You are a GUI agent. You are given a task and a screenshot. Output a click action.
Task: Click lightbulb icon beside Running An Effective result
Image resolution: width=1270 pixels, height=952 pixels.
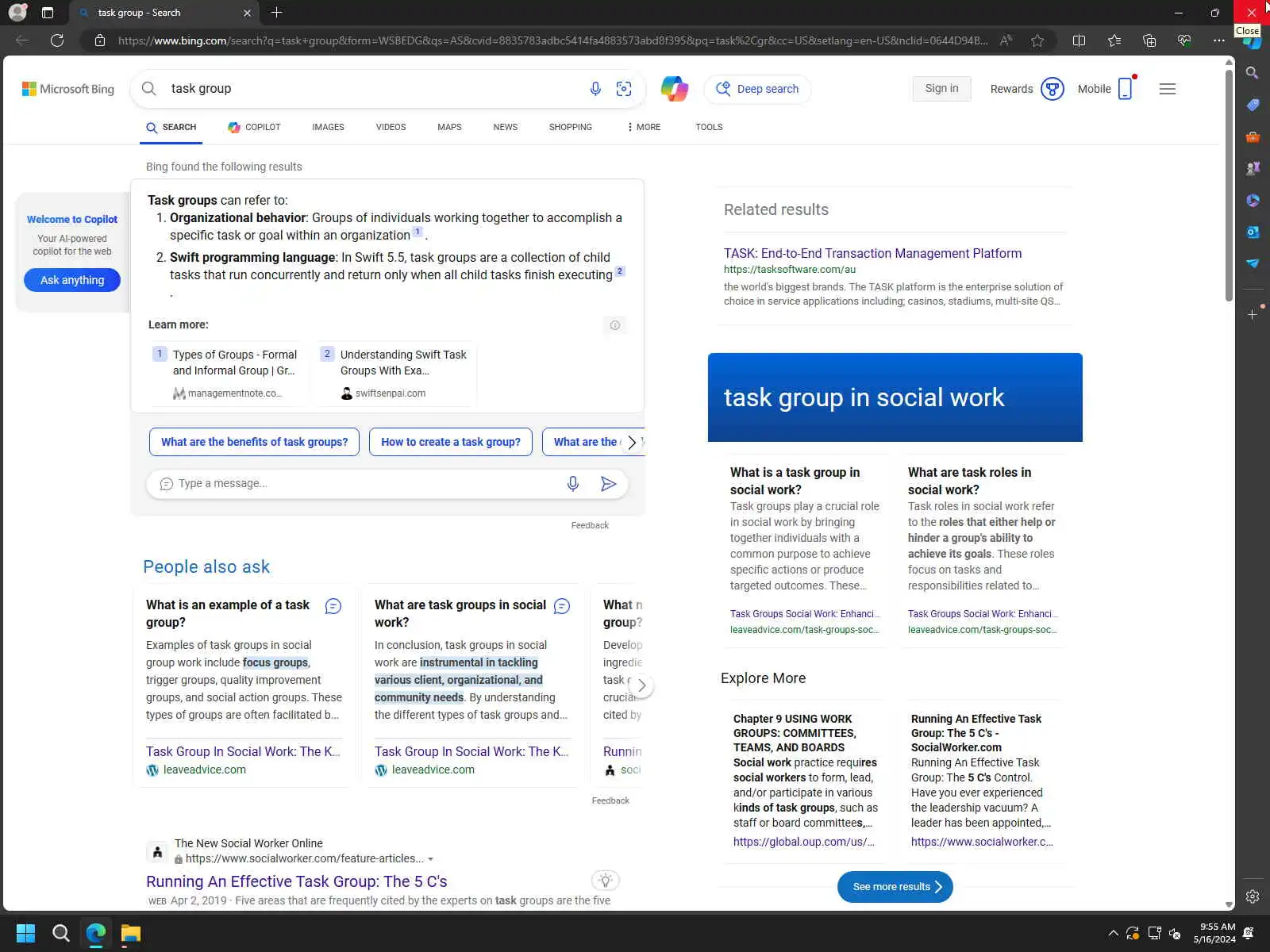[x=606, y=880]
